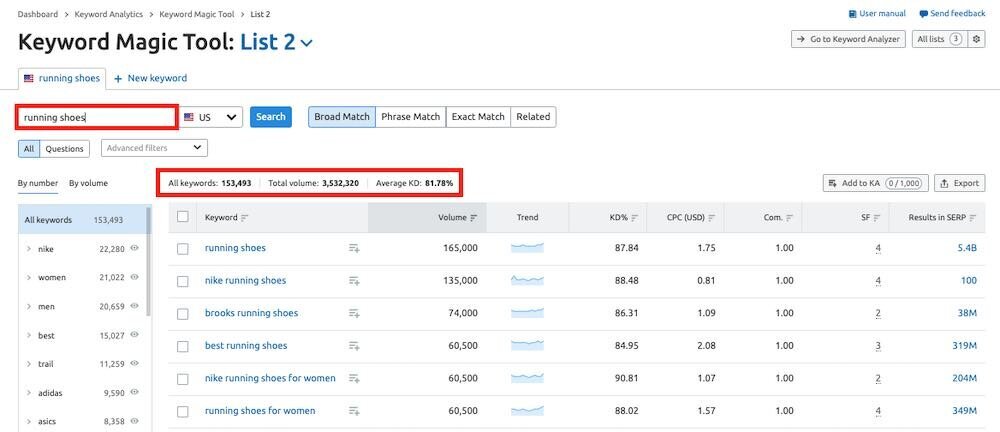The image size is (1000, 432).
Task: Click add-to-list icon for nike running shoes for women
Action: pos(354,378)
